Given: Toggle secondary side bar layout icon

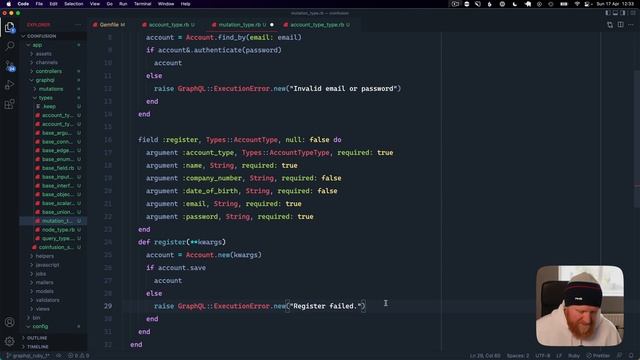Looking at the screenshot, I should click(x=623, y=13).
